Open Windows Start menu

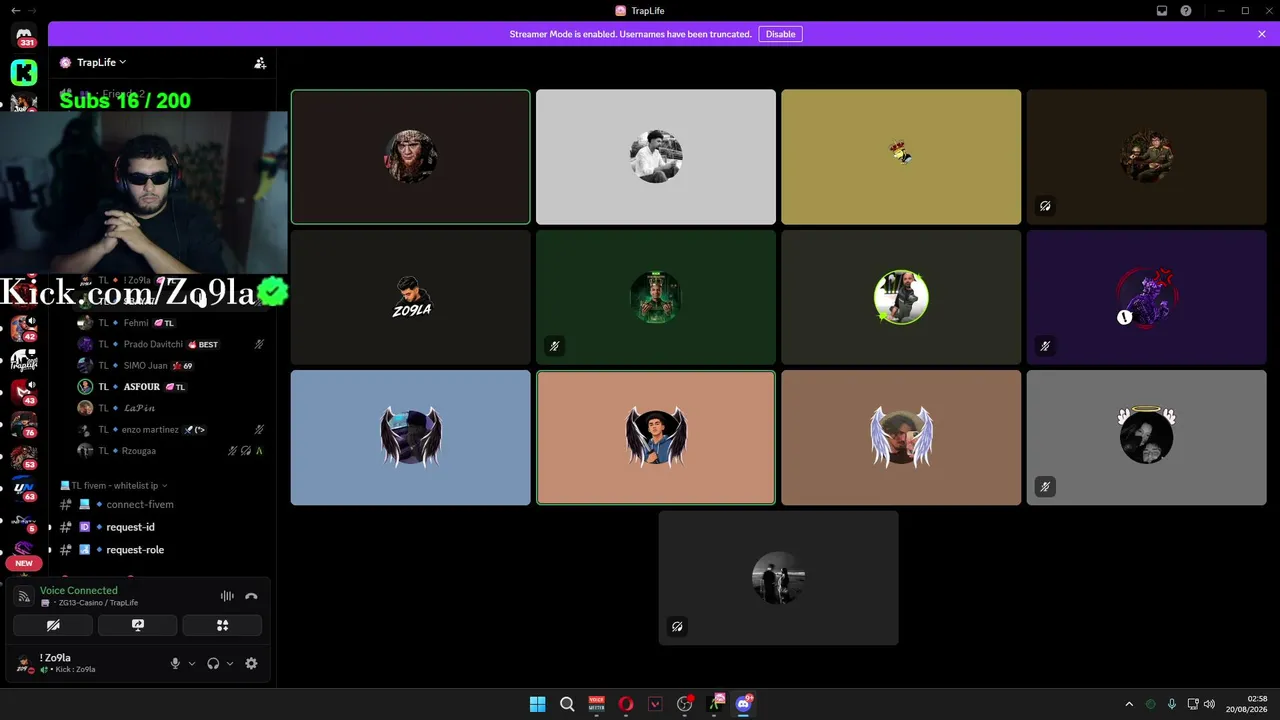[x=537, y=704]
